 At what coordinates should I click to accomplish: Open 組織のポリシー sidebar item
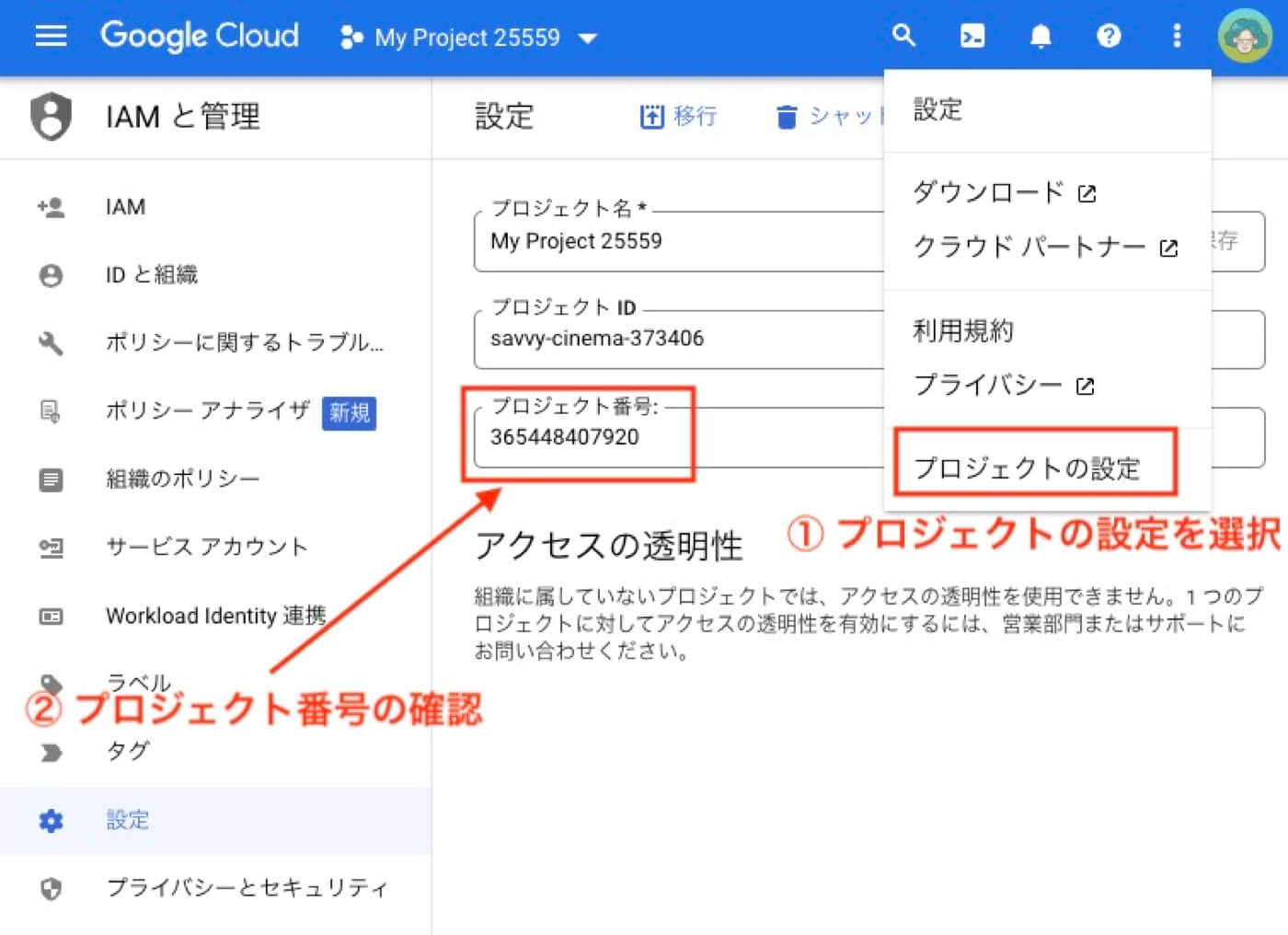tap(216, 479)
